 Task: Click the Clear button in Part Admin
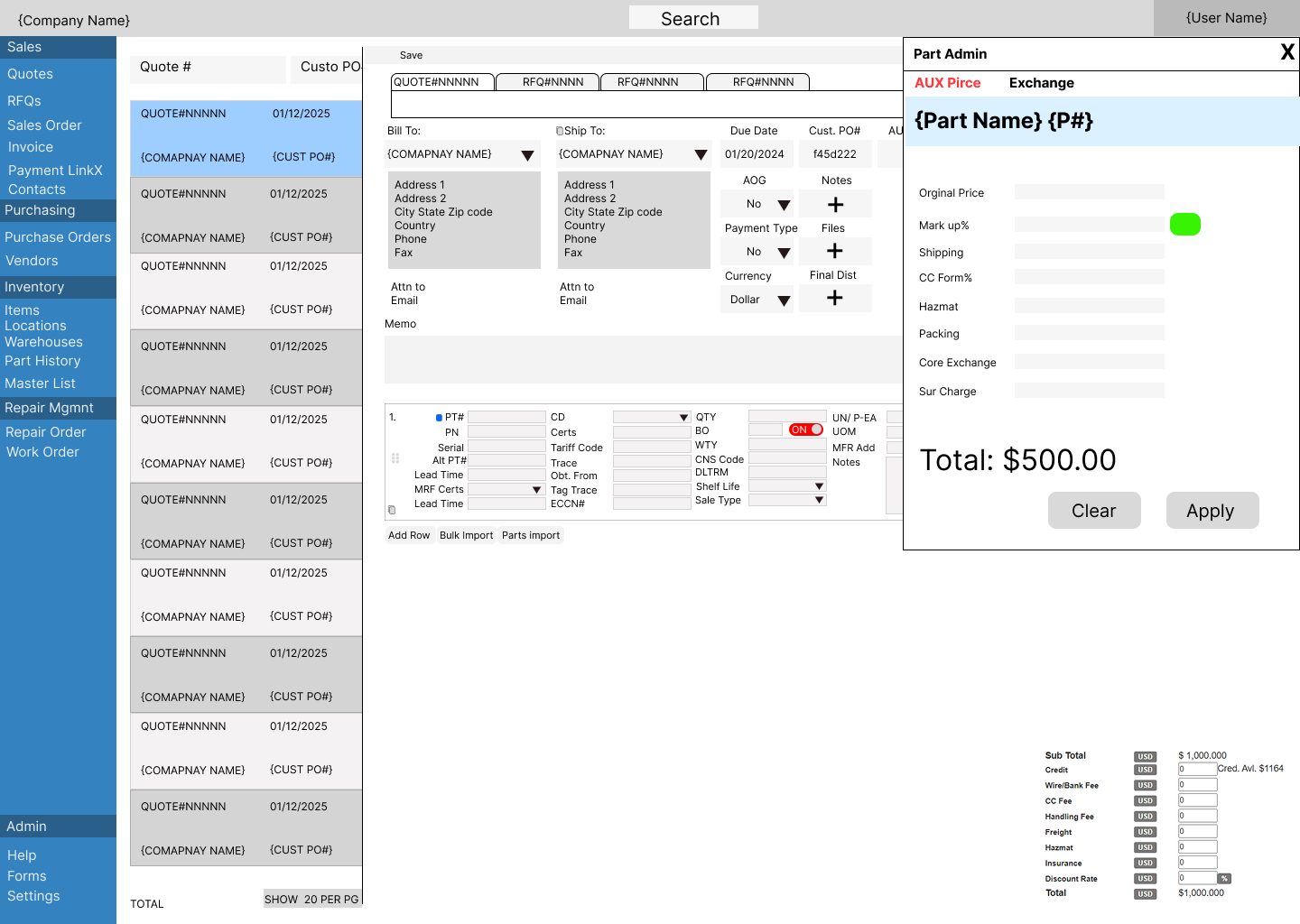pos(1094,511)
